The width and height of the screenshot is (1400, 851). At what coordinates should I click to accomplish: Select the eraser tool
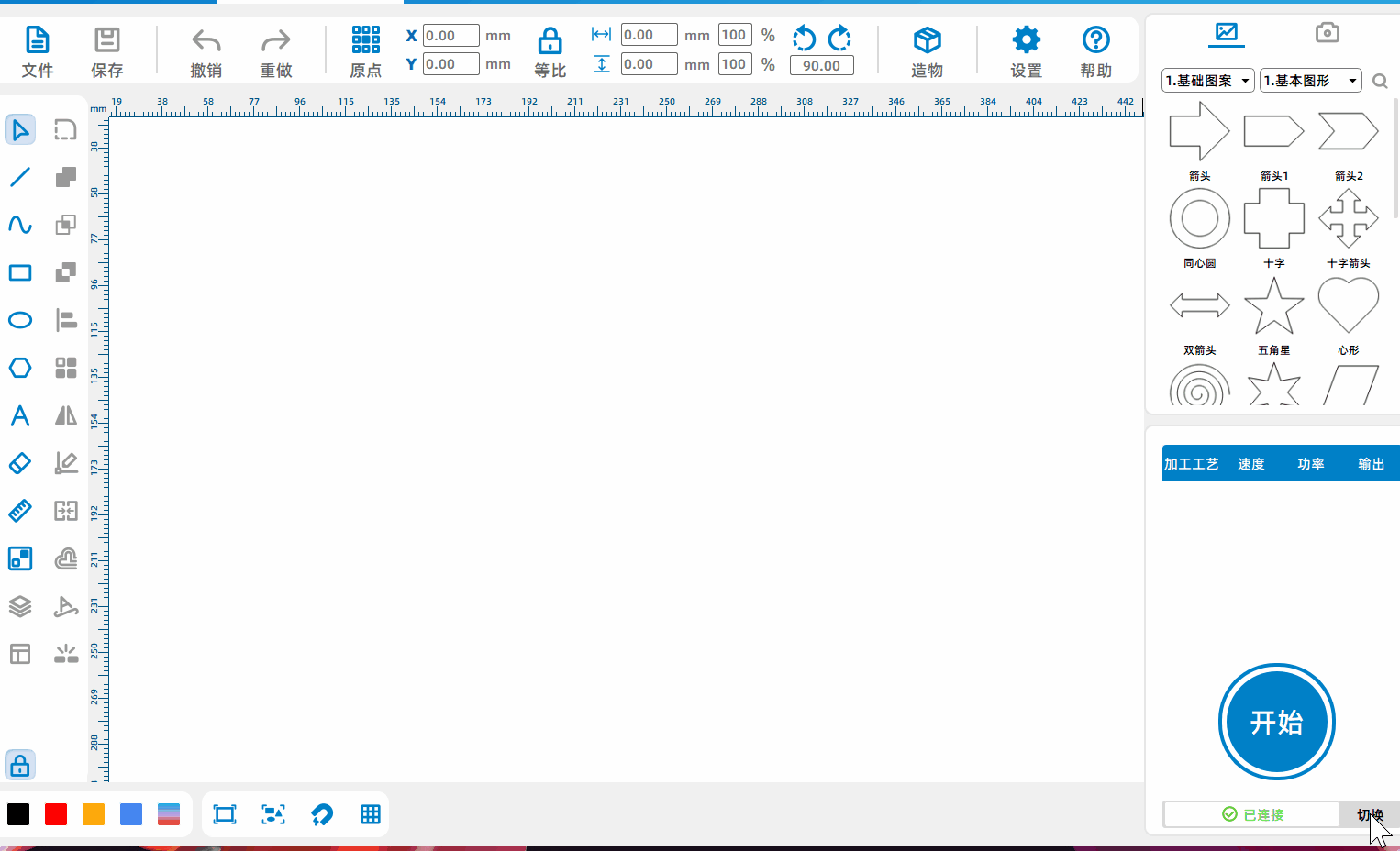click(20, 463)
